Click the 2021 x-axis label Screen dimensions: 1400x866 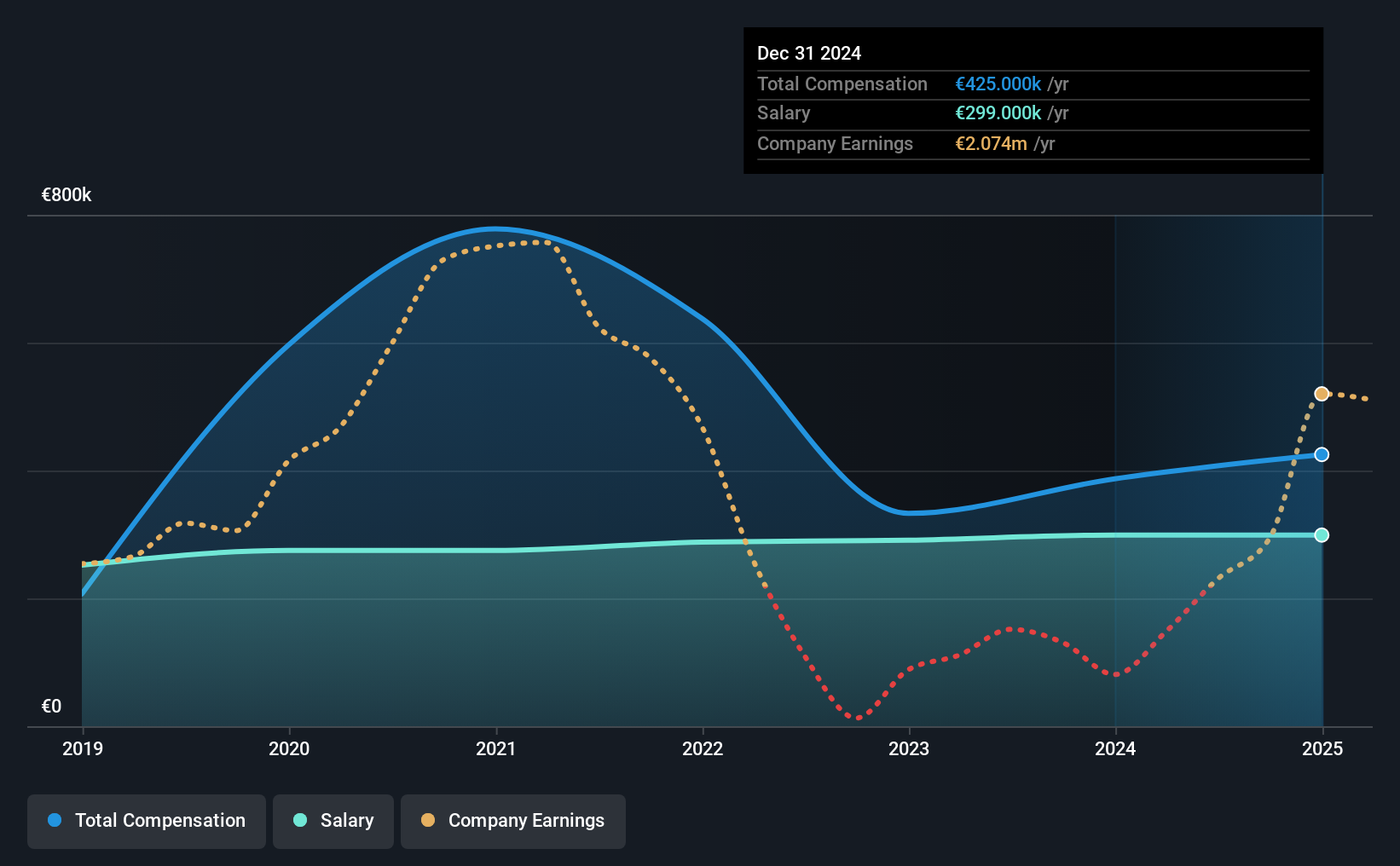click(x=496, y=748)
